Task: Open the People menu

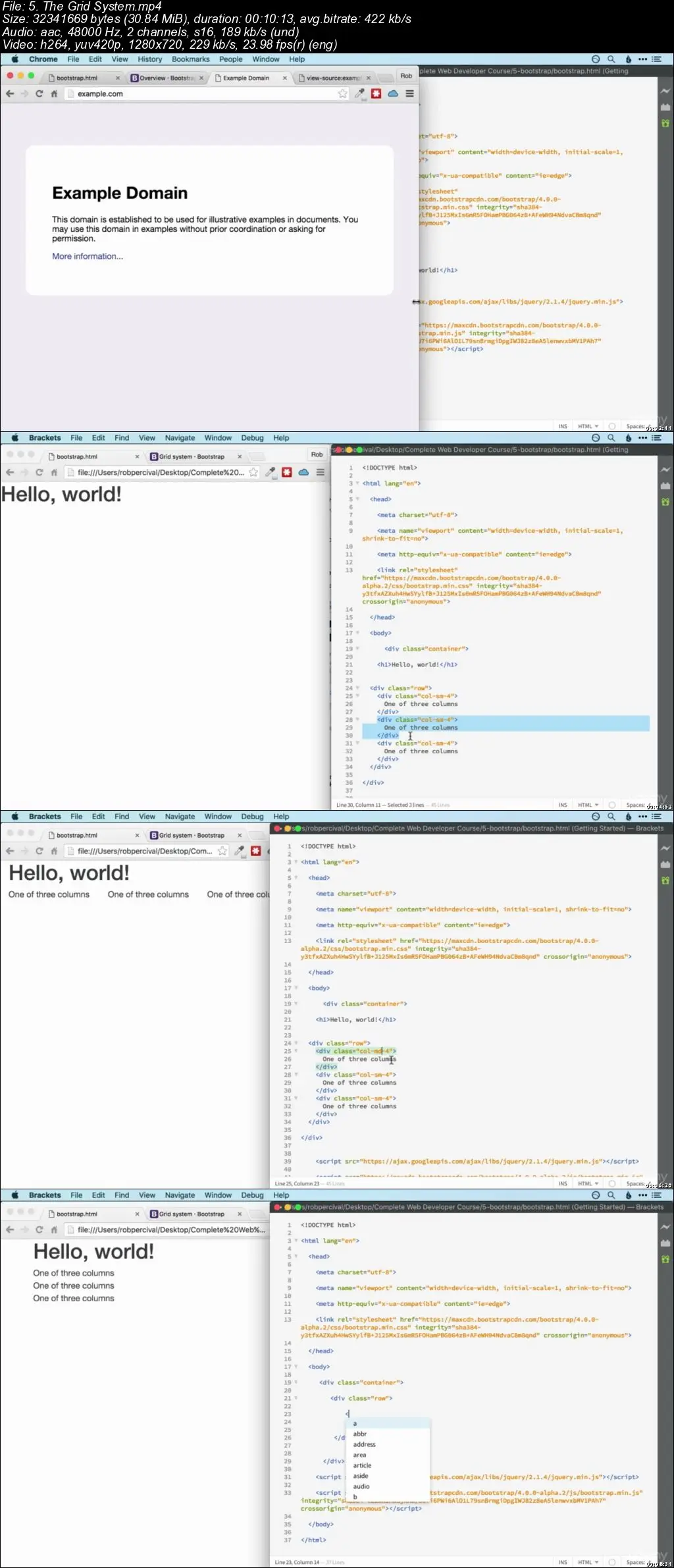Action: pos(231,59)
